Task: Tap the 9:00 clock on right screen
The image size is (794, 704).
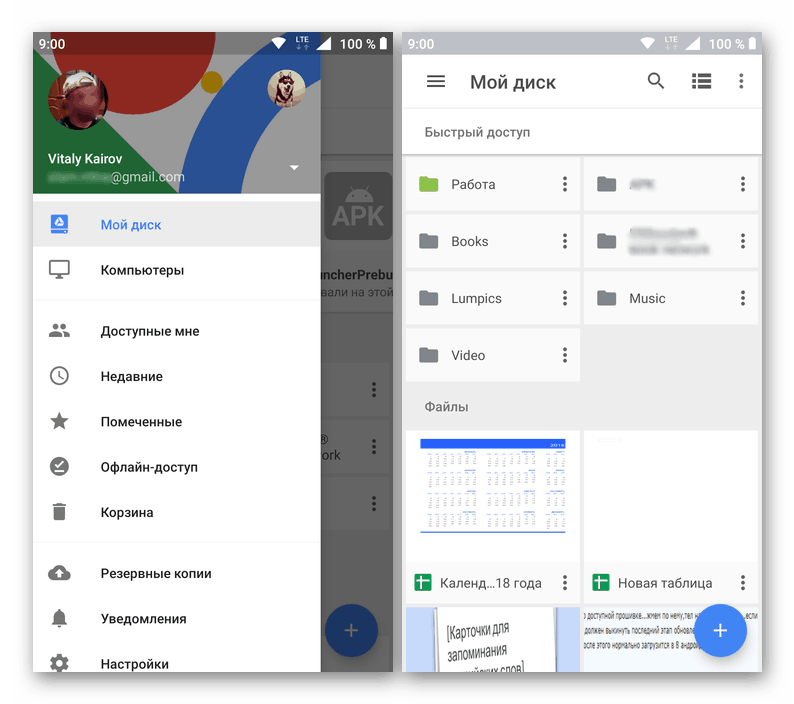Action: point(421,44)
